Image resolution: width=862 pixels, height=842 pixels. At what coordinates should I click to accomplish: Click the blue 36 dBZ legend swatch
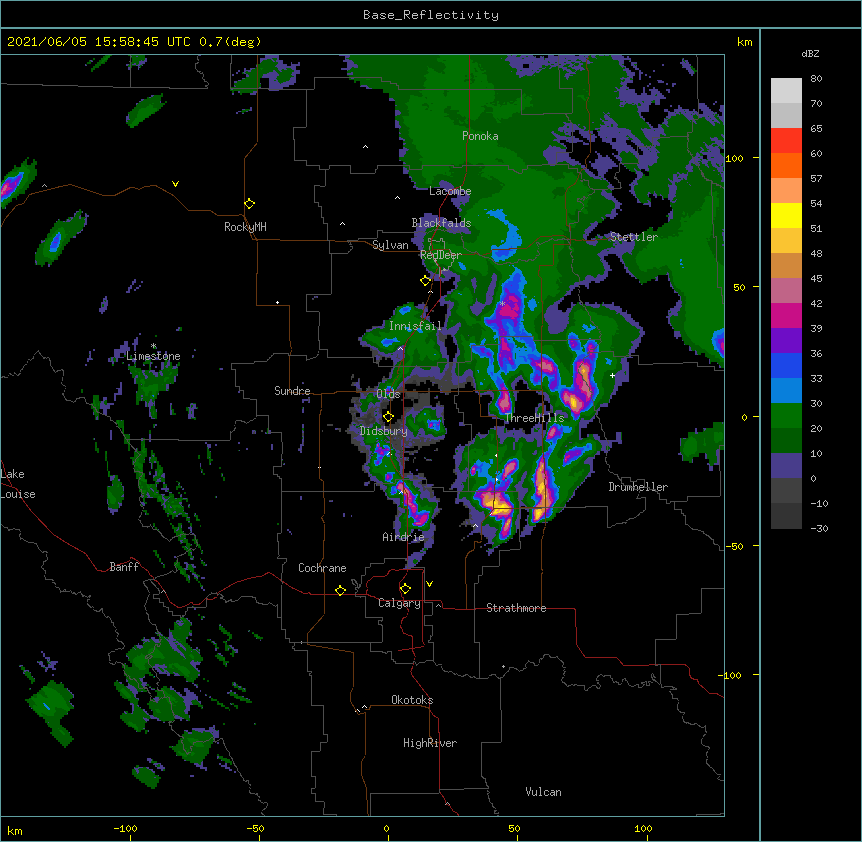[x=786, y=365]
